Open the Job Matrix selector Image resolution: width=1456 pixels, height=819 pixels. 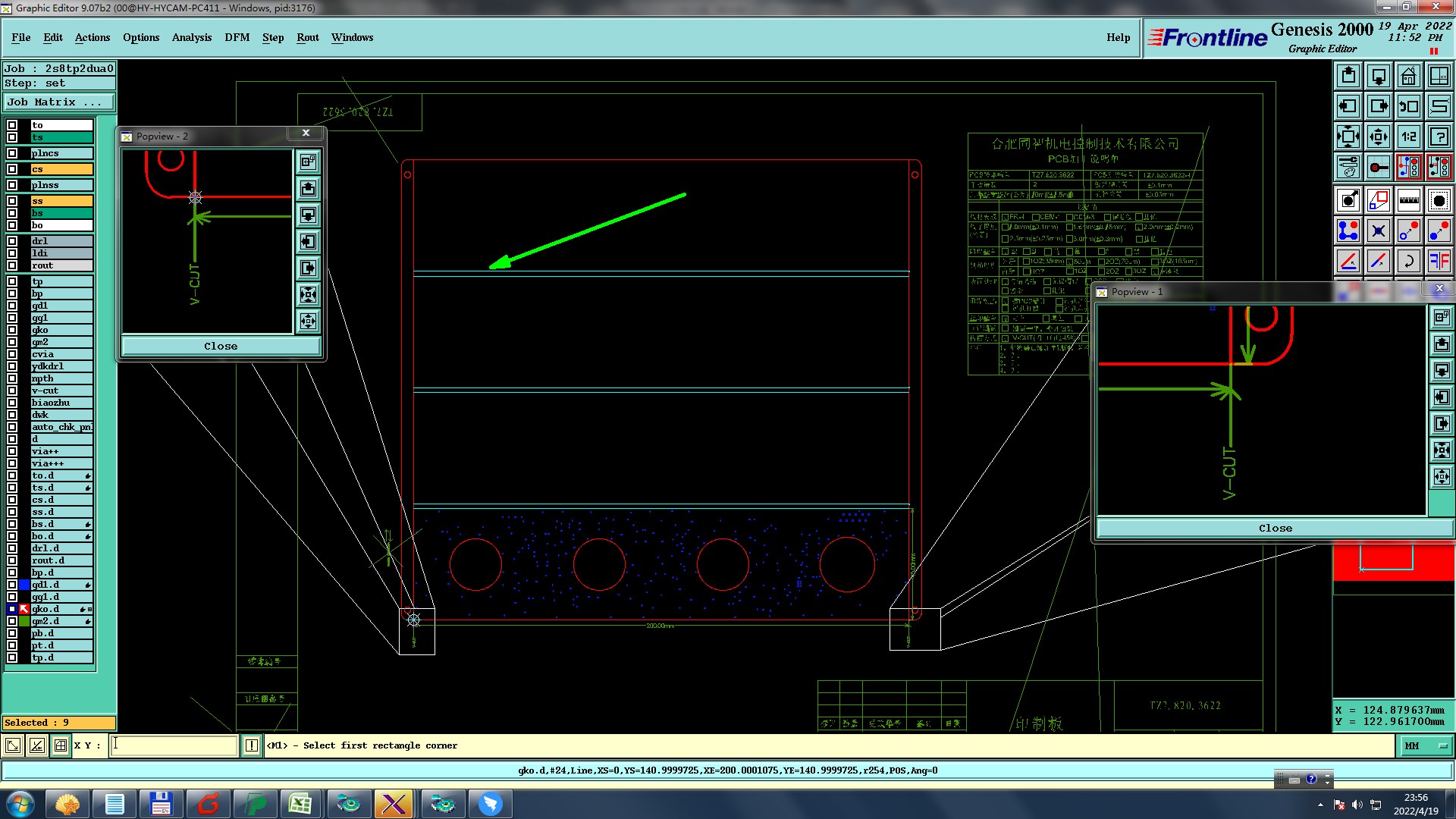tap(59, 102)
